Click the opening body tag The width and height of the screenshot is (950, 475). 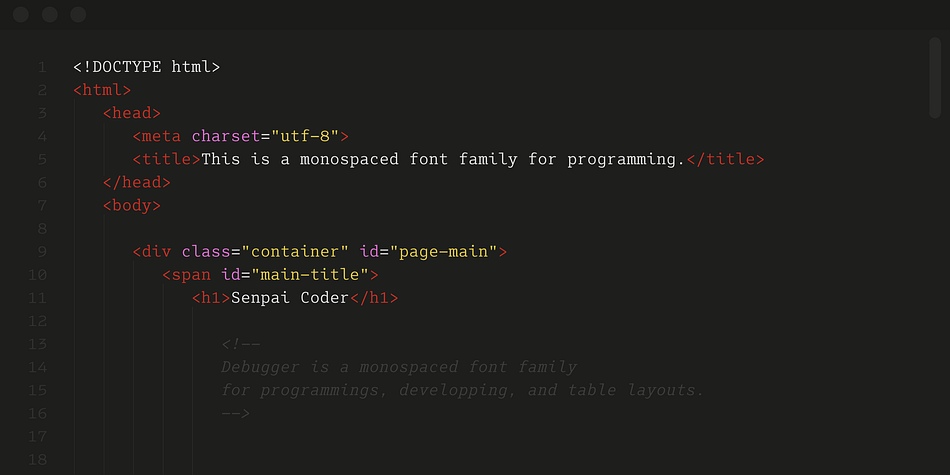pyautogui.click(x=131, y=206)
